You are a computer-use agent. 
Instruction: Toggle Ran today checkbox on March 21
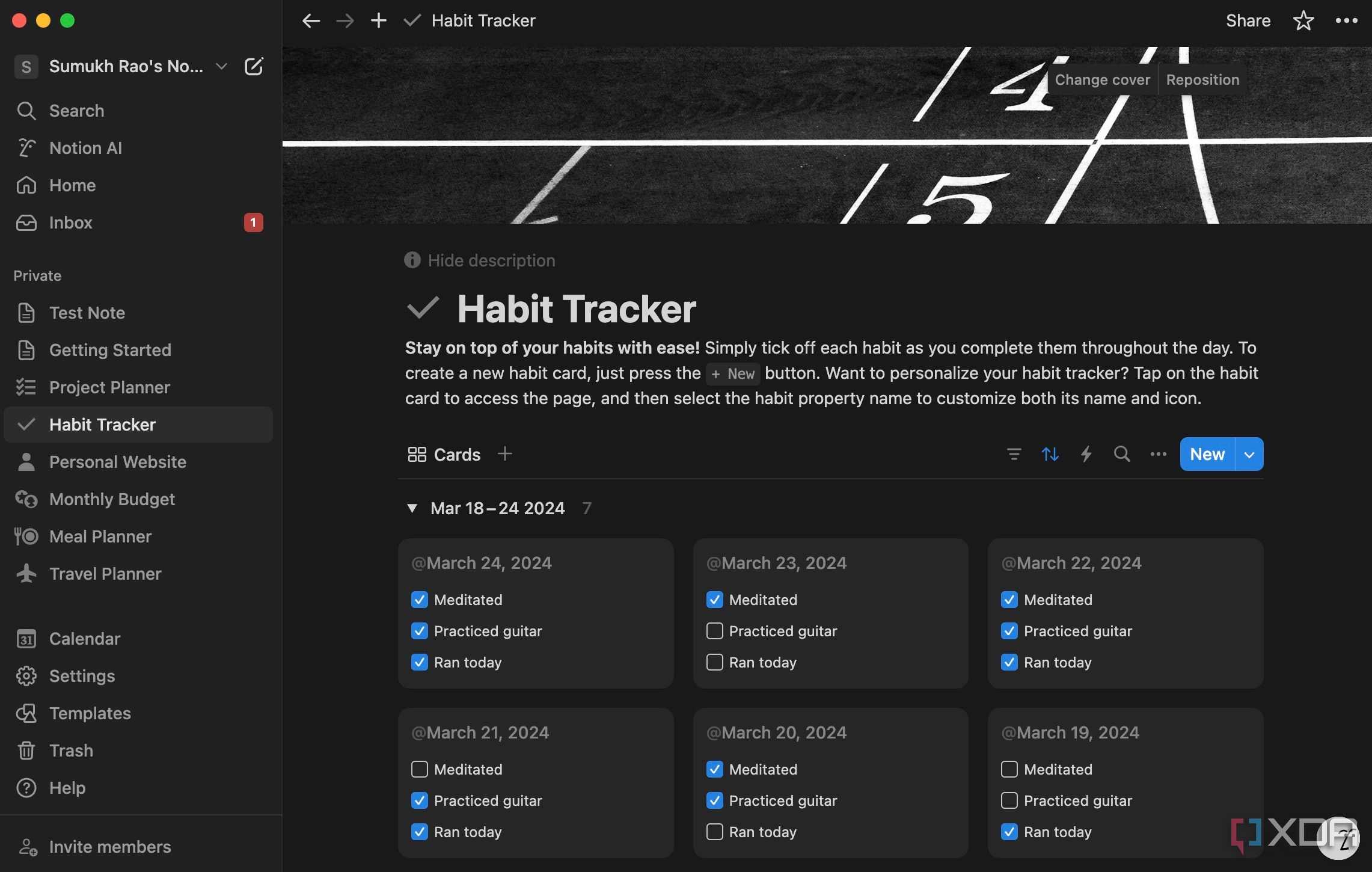click(x=419, y=830)
